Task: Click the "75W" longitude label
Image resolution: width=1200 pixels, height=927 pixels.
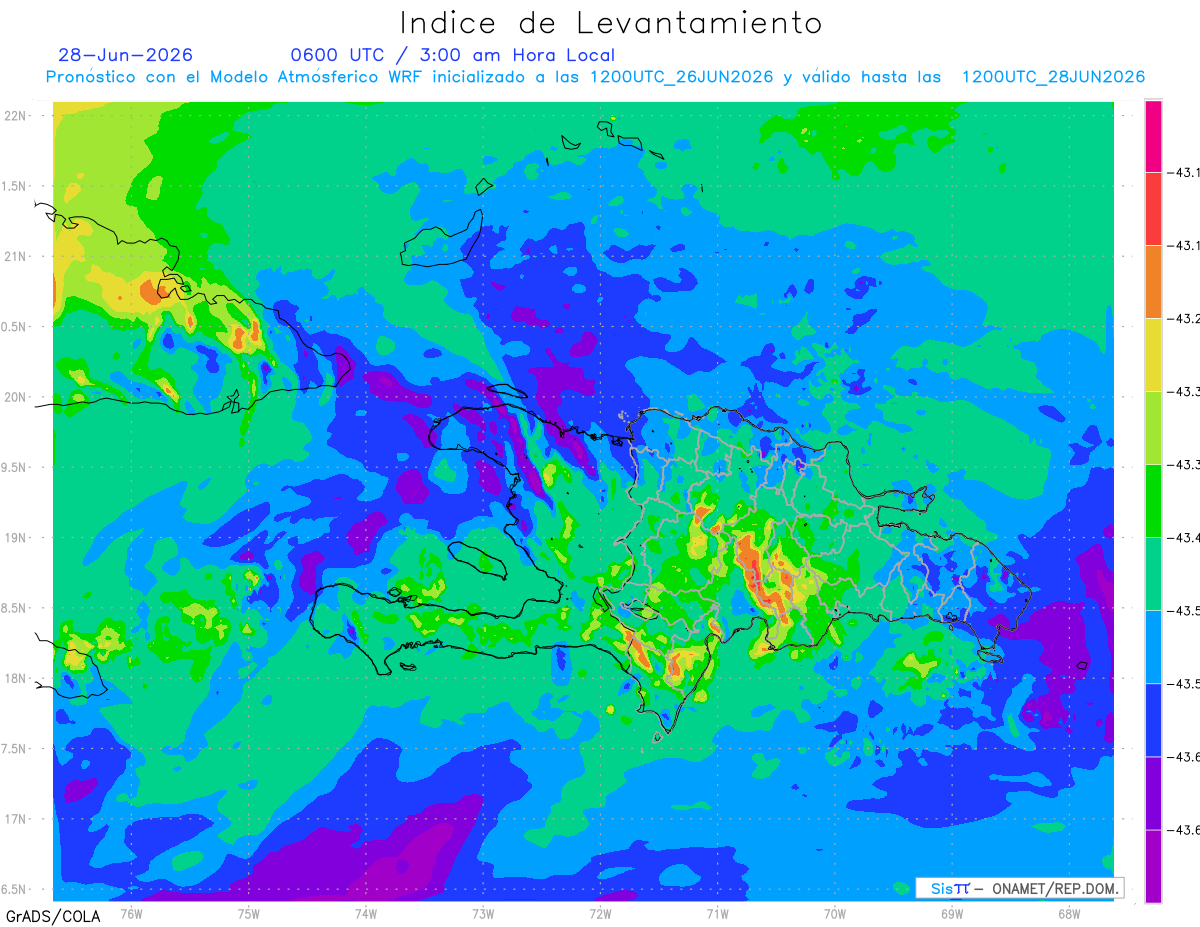Action: (249, 914)
